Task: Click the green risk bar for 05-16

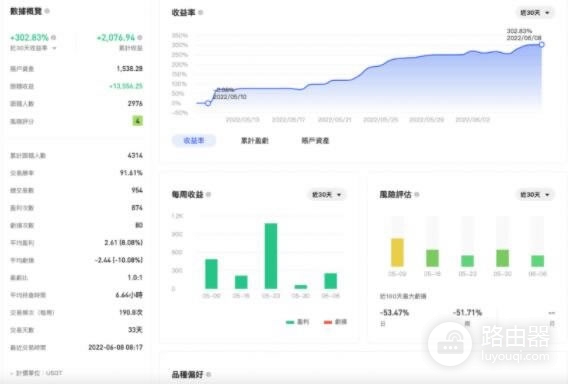Action: click(433, 258)
